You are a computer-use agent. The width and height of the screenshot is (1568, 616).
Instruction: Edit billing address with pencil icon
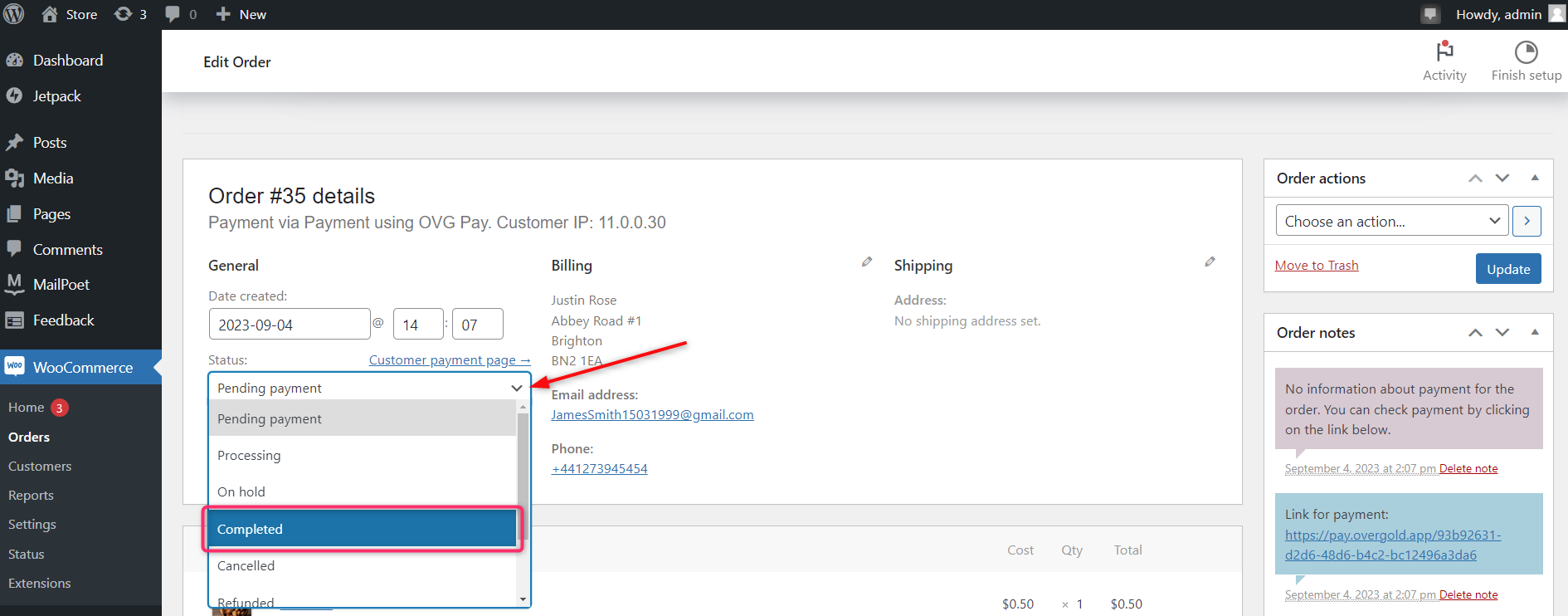(x=867, y=262)
